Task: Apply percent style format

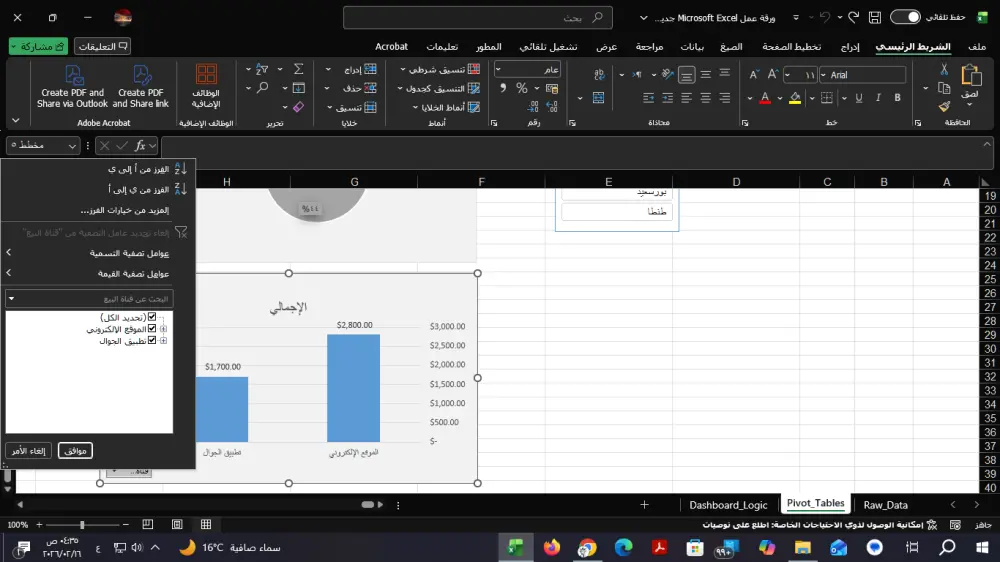Action: point(522,88)
